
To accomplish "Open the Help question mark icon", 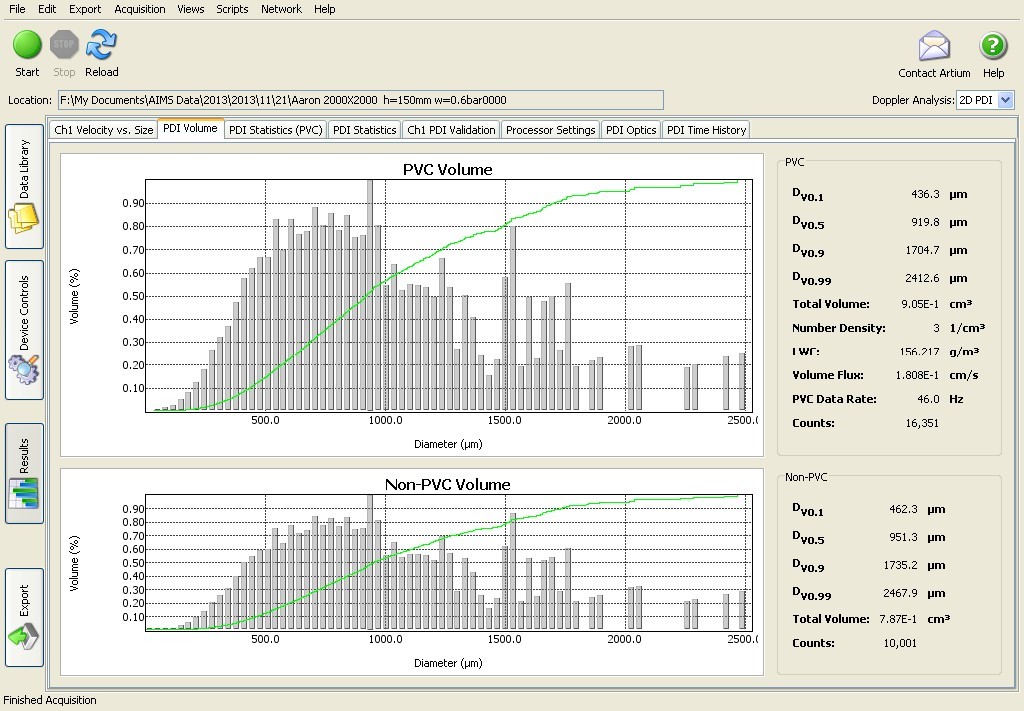I will pos(993,46).
